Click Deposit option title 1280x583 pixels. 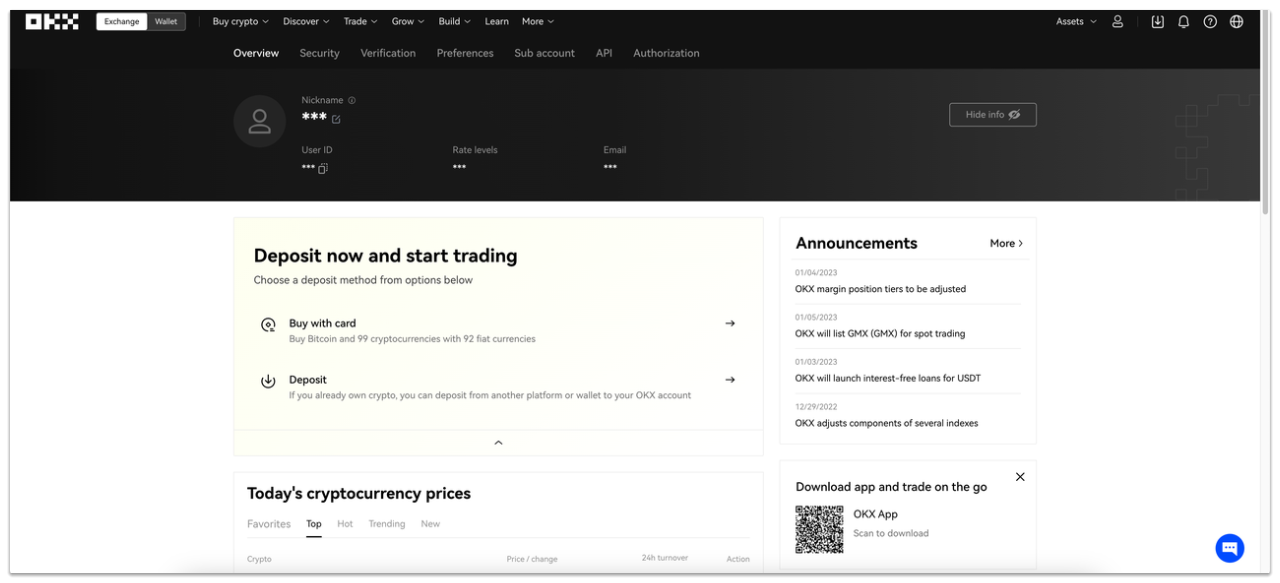308,380
